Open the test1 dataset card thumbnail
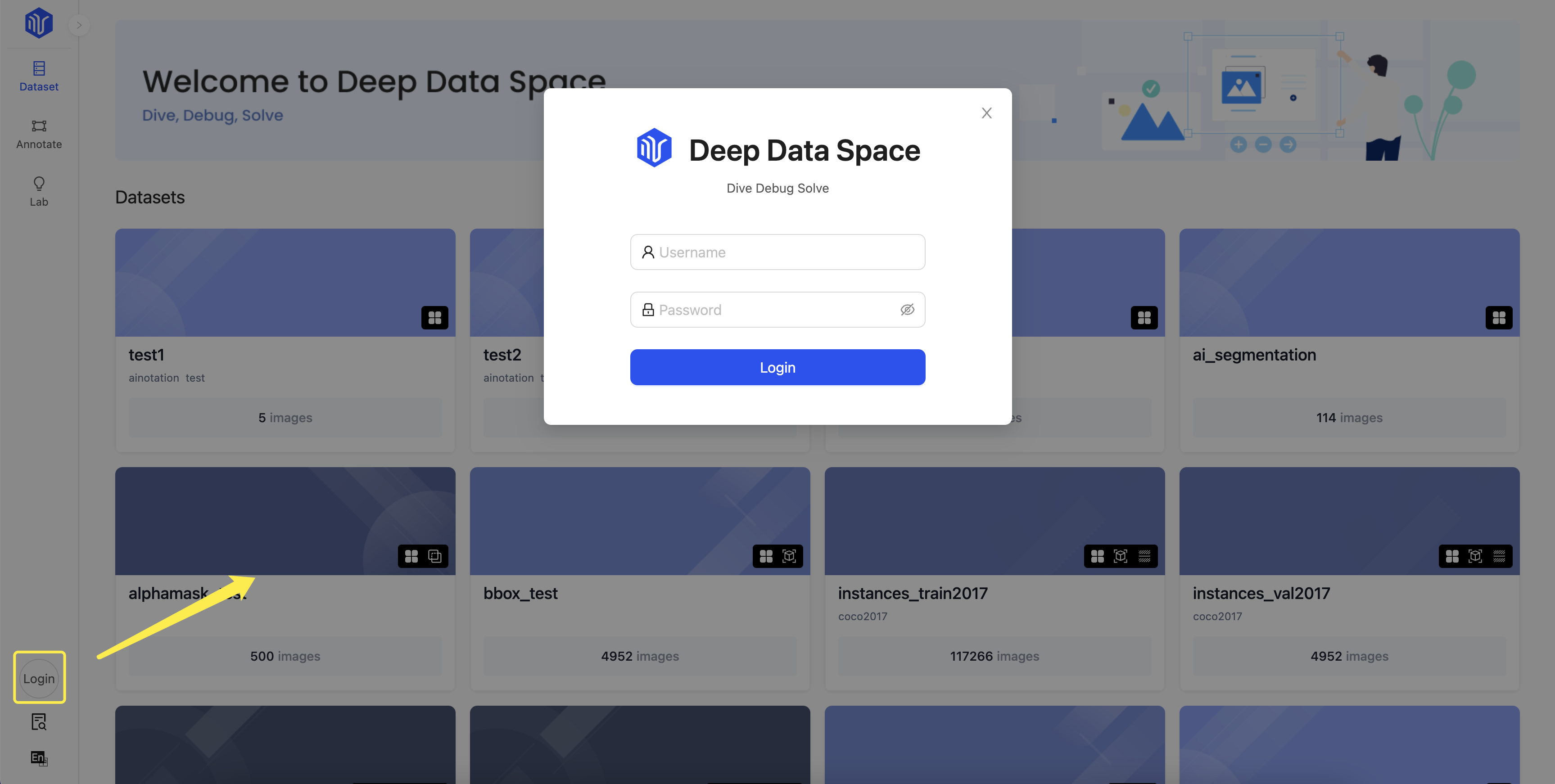This screenshot has width=1555, height=784. 285,282
